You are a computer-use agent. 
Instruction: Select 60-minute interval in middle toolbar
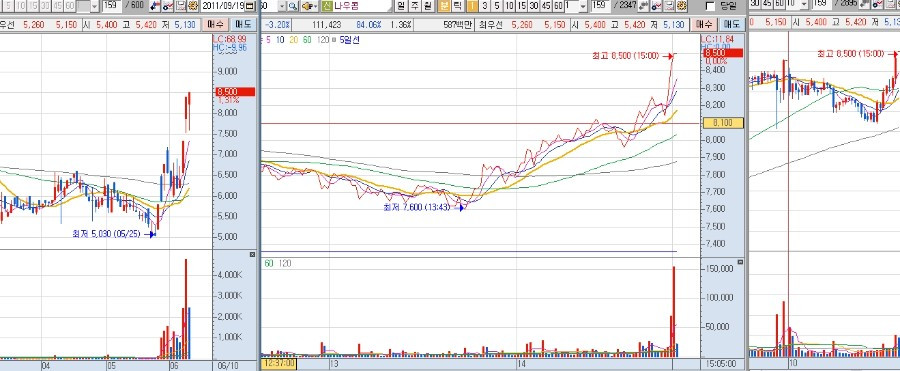558,6
